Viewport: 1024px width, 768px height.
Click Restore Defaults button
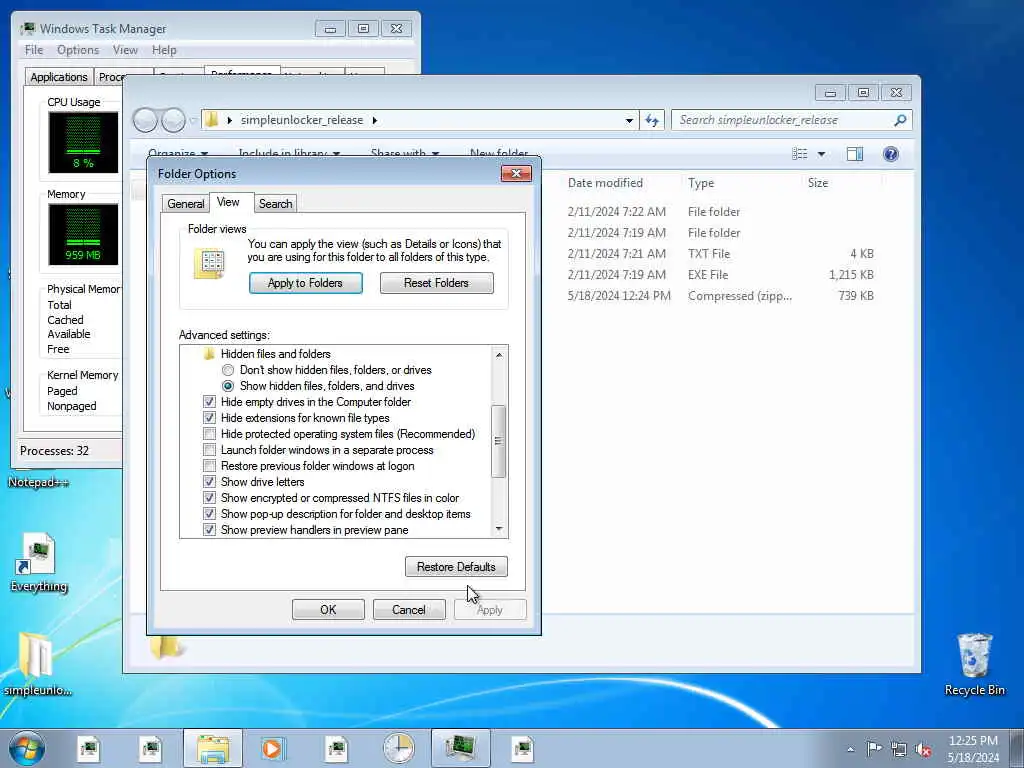tap(456, 567)
